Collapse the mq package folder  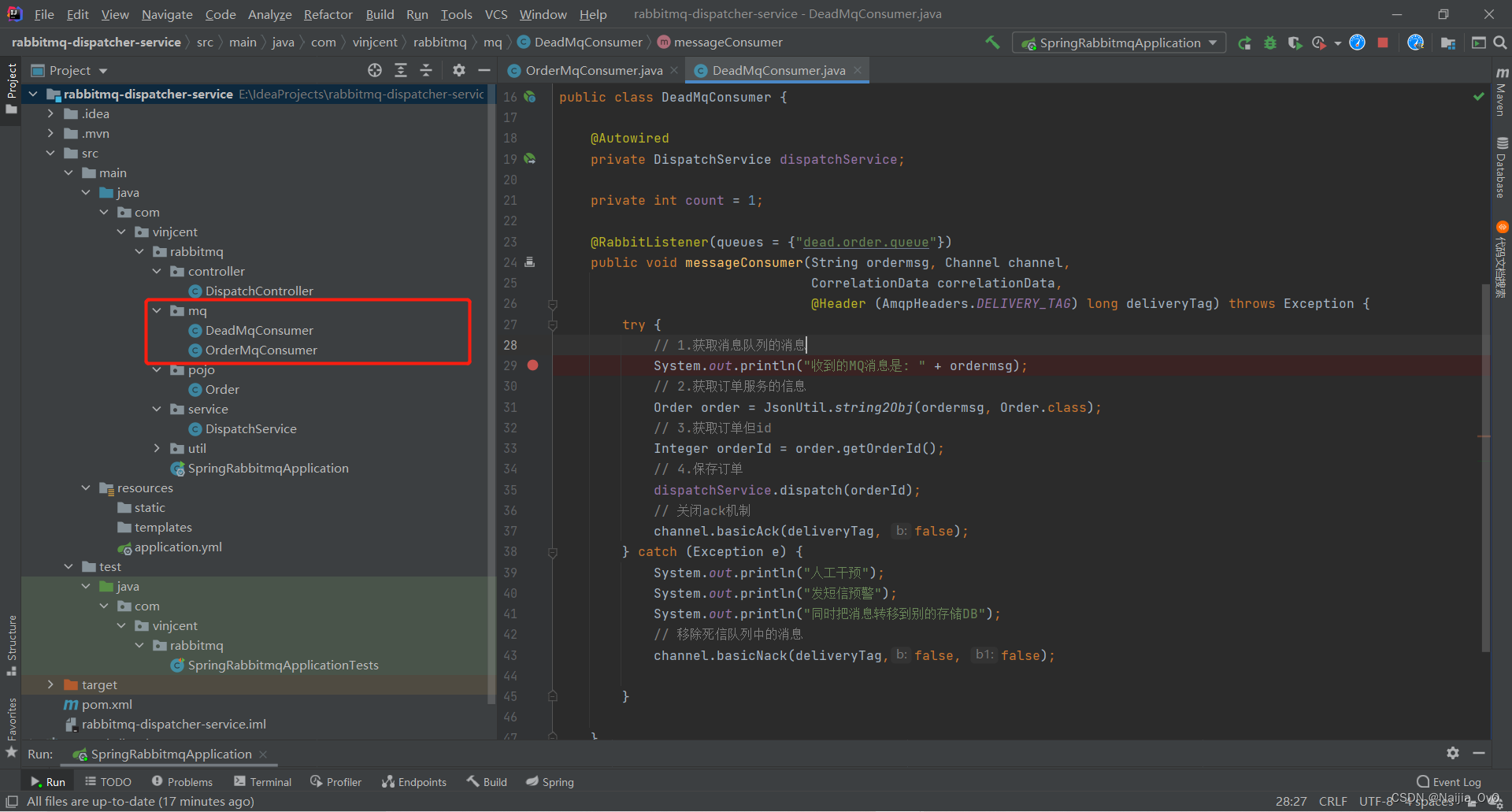pyautogui.click(x=157, y=310)
